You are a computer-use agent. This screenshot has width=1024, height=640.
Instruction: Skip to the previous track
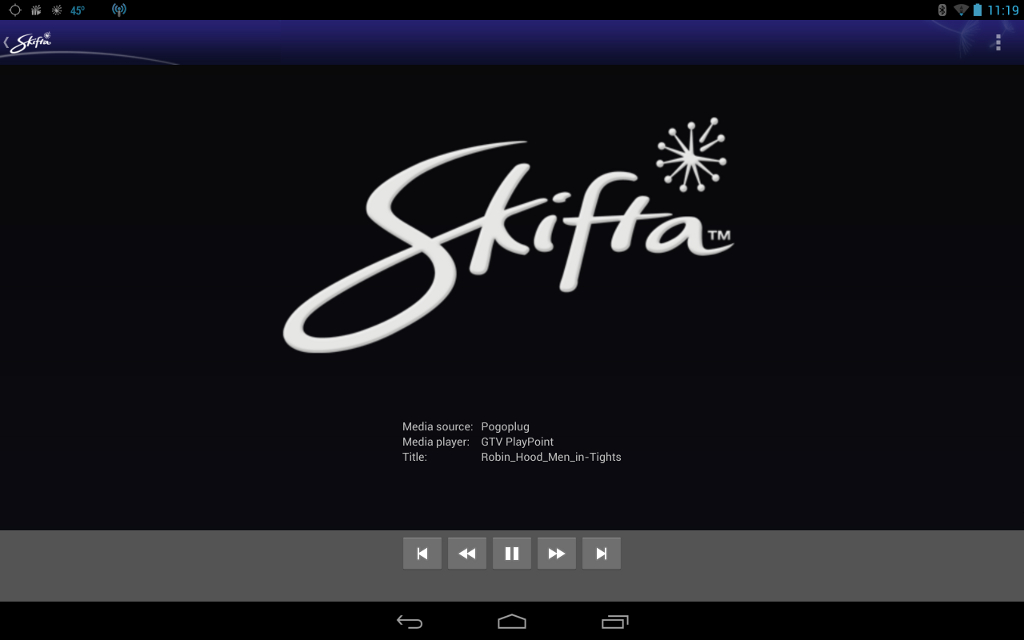[x=422, y=553]
